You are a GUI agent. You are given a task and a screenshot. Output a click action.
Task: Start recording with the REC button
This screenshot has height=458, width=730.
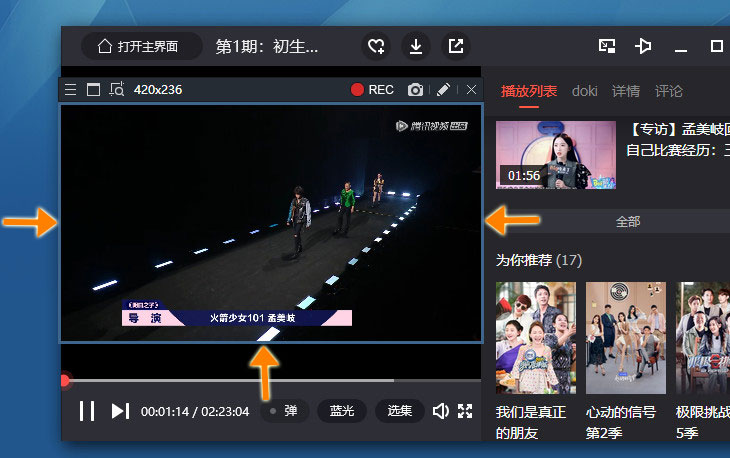(x=372, y=90)
